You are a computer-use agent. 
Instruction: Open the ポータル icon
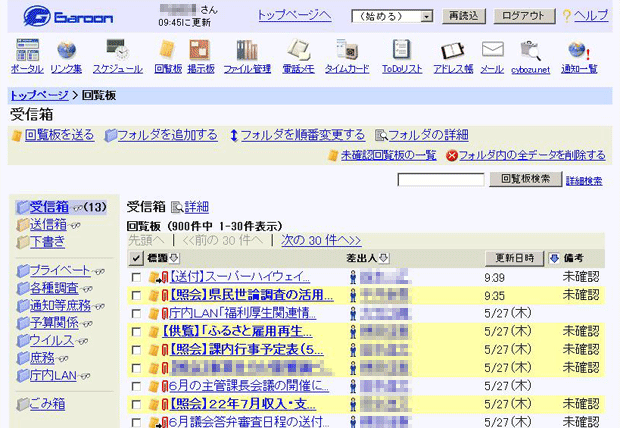coord(27,49)
